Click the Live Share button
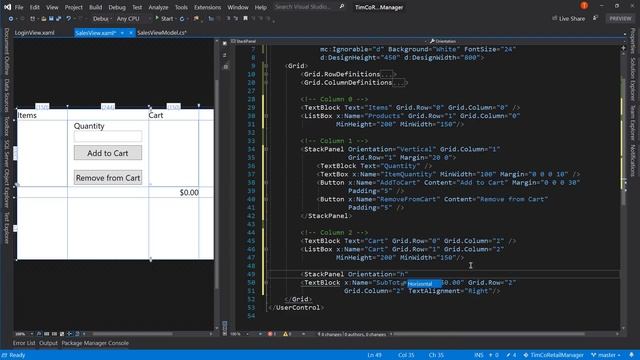 569,18
